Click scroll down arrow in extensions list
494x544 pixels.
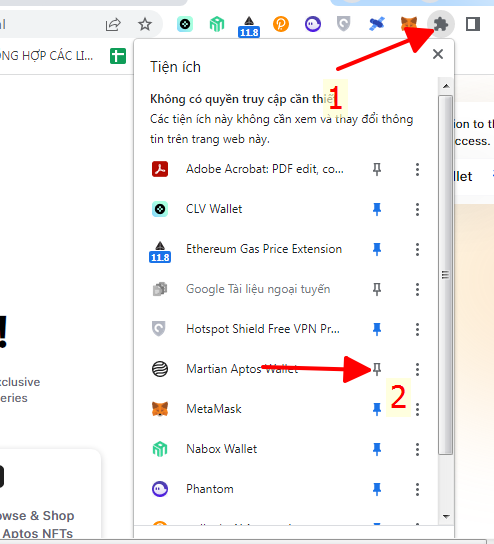[x=446, y=516]
